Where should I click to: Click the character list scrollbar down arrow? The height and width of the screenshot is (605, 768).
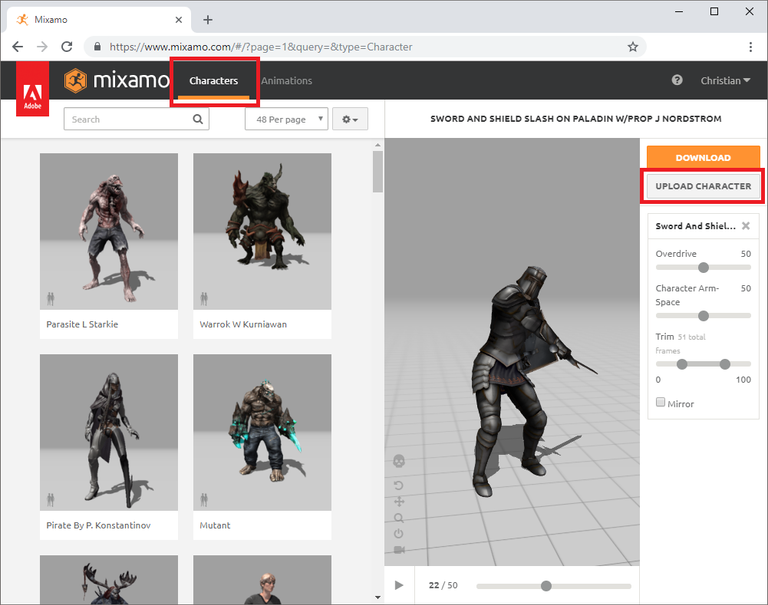tap(377, 597)
